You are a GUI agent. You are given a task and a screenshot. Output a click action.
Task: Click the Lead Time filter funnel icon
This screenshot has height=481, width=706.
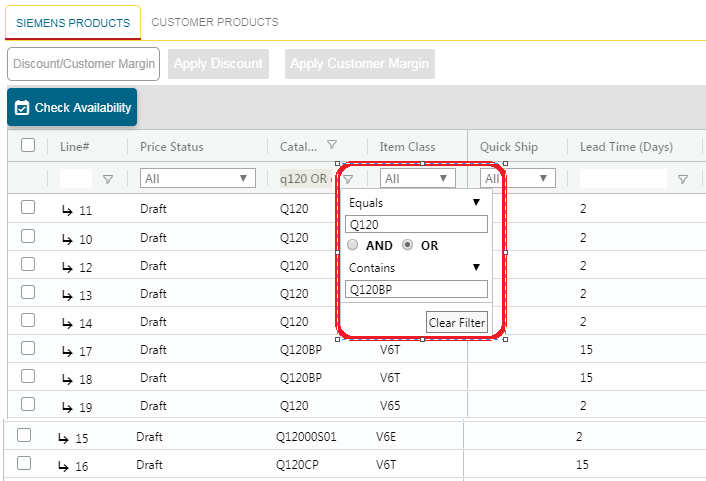[x=683, y=179]
